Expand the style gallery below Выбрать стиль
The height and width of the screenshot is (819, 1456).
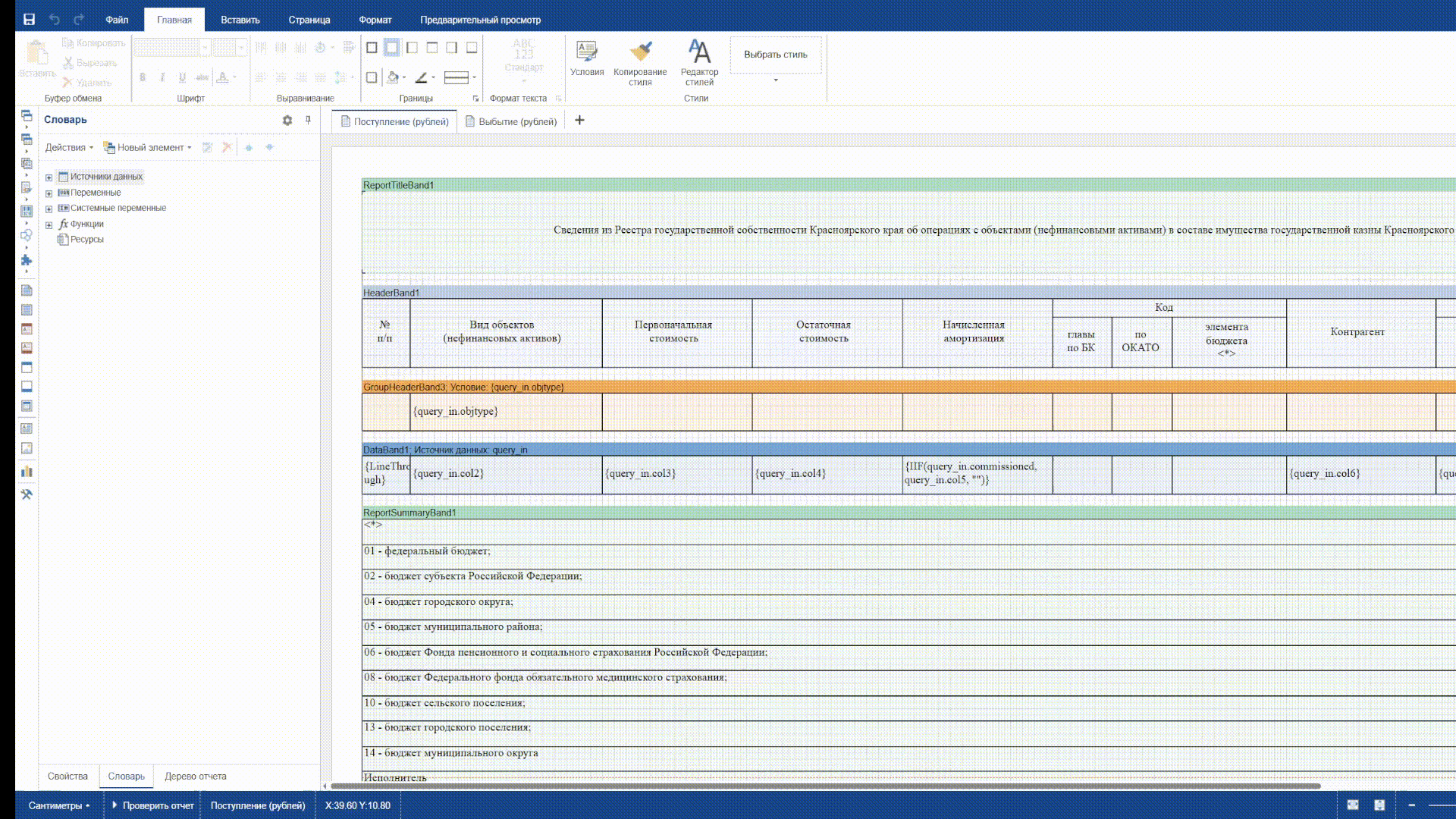pos(776,80)
